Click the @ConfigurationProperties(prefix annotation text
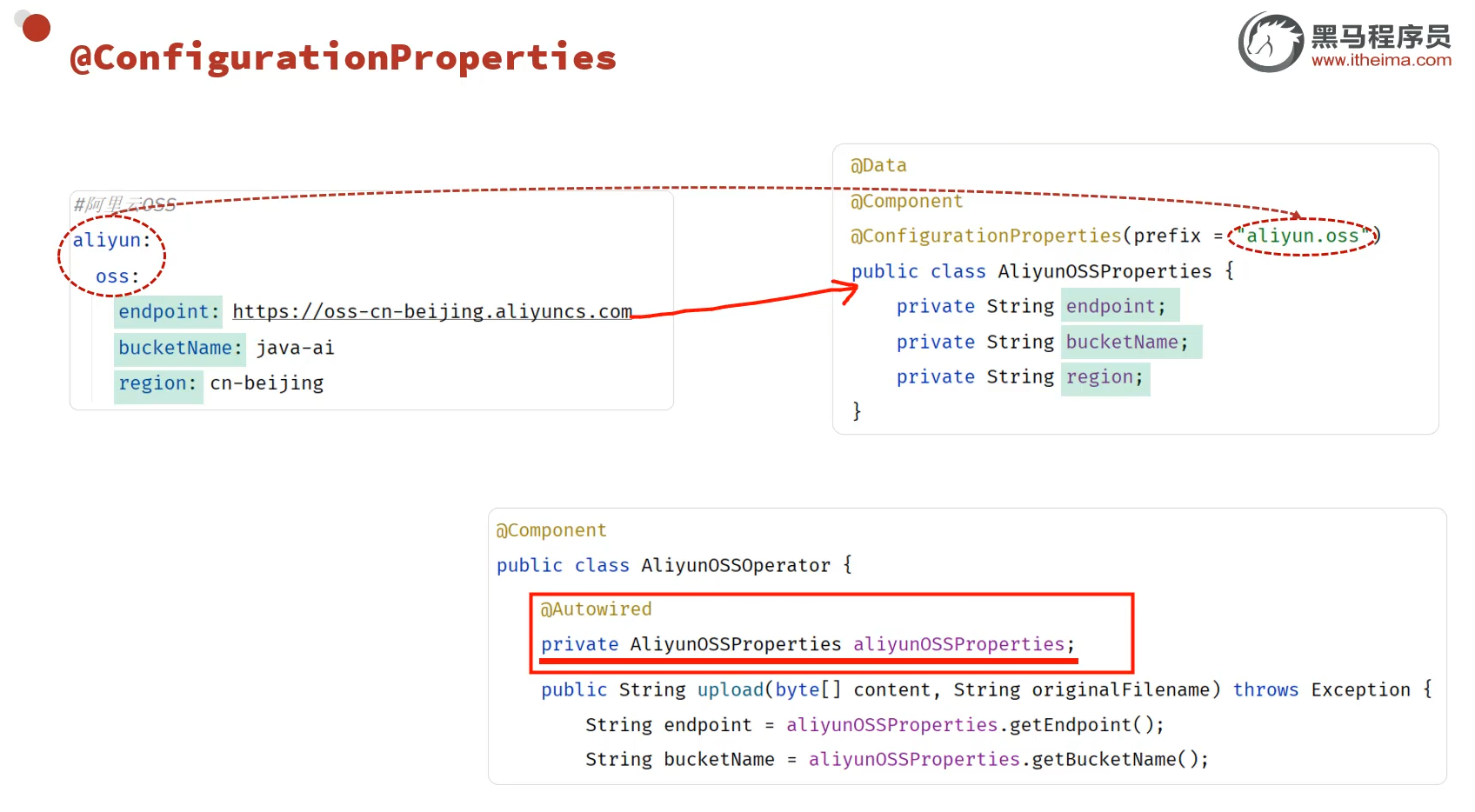This screenshot has height=812, width=1475. tap(1025, 236)
